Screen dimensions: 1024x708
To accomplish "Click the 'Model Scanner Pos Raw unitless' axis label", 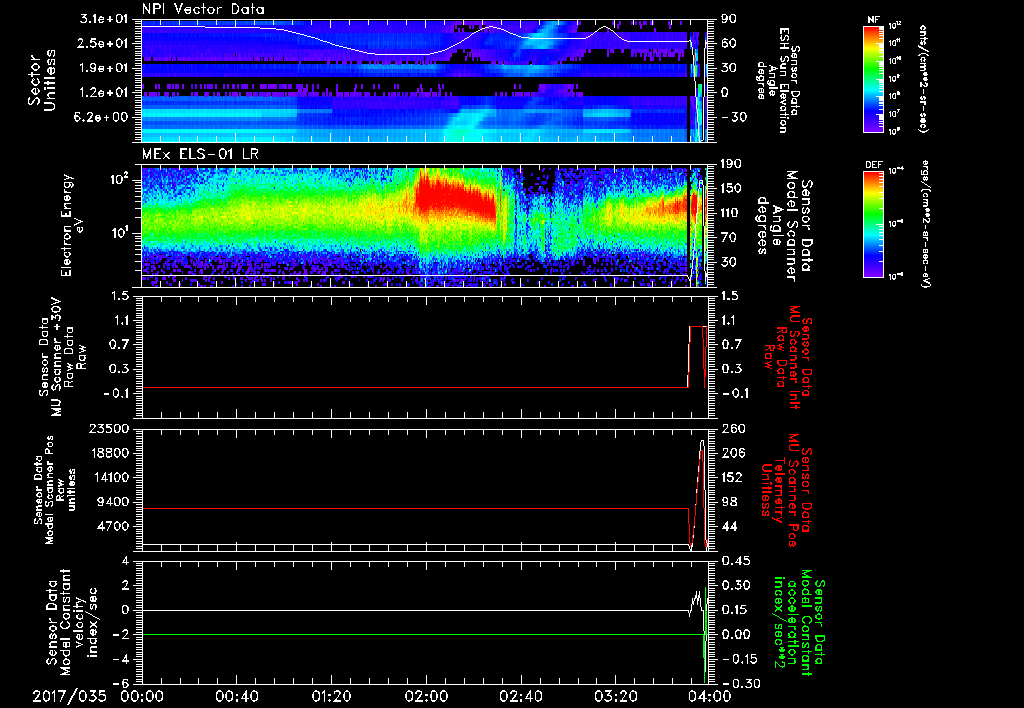I will (x=54, y=490).
